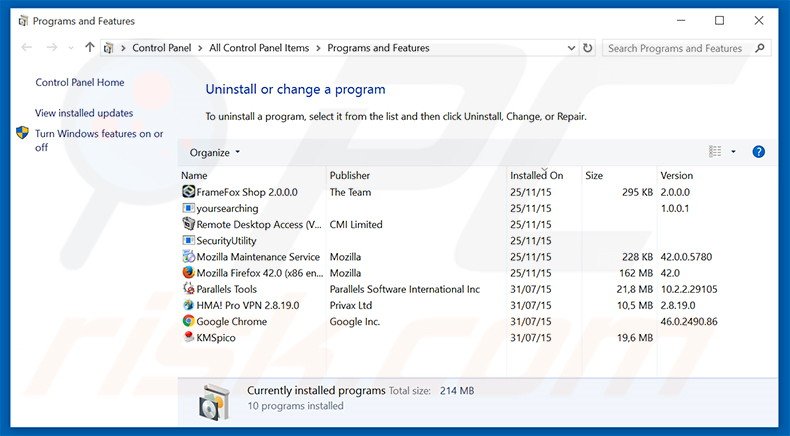Click the Parallels Tools icon
Image resolution: width=790 pixels, height=436 pixels.
pyautogui.click(x=188, y=289)
